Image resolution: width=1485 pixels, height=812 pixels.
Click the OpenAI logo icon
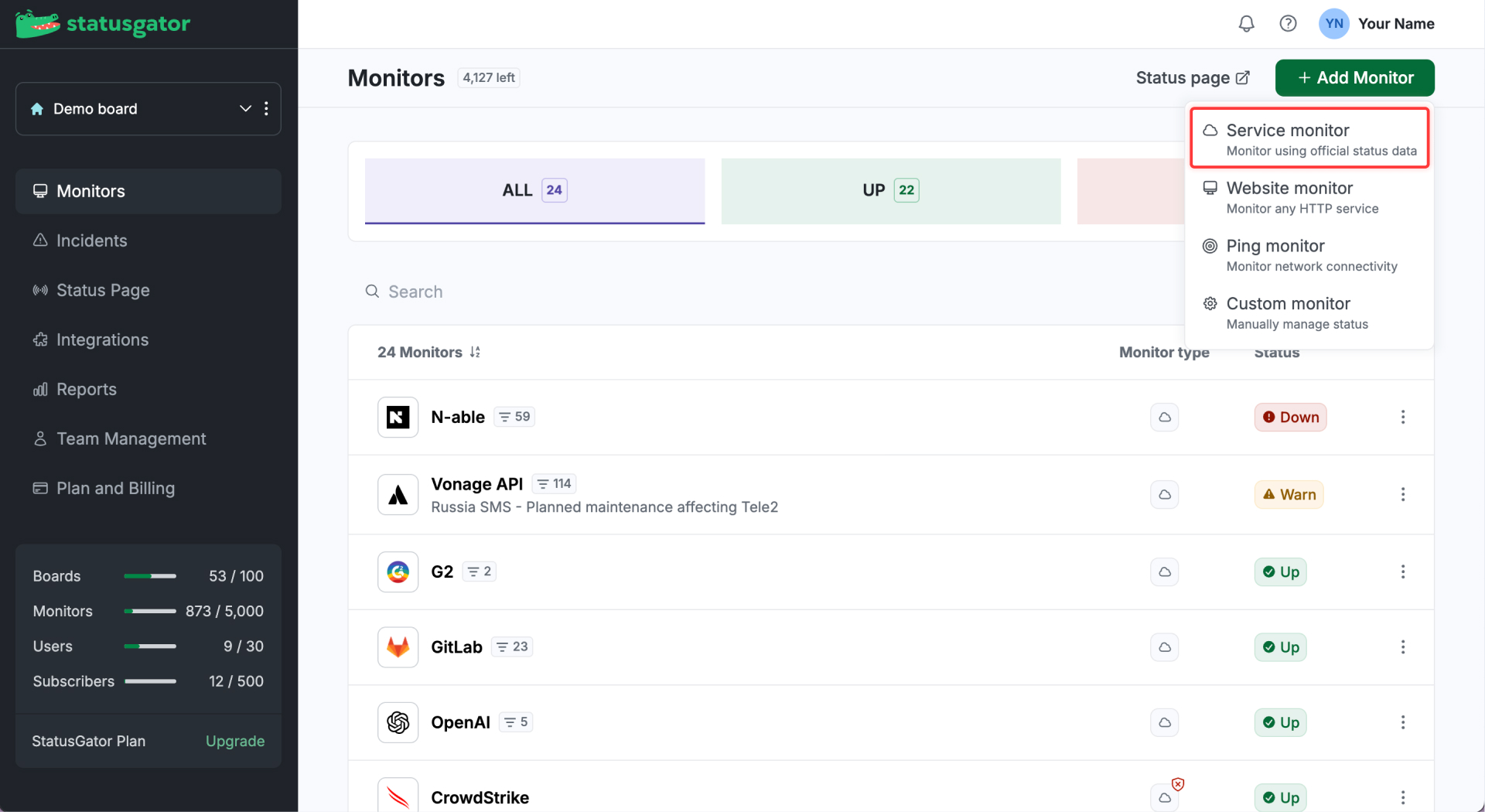point(398,722)
